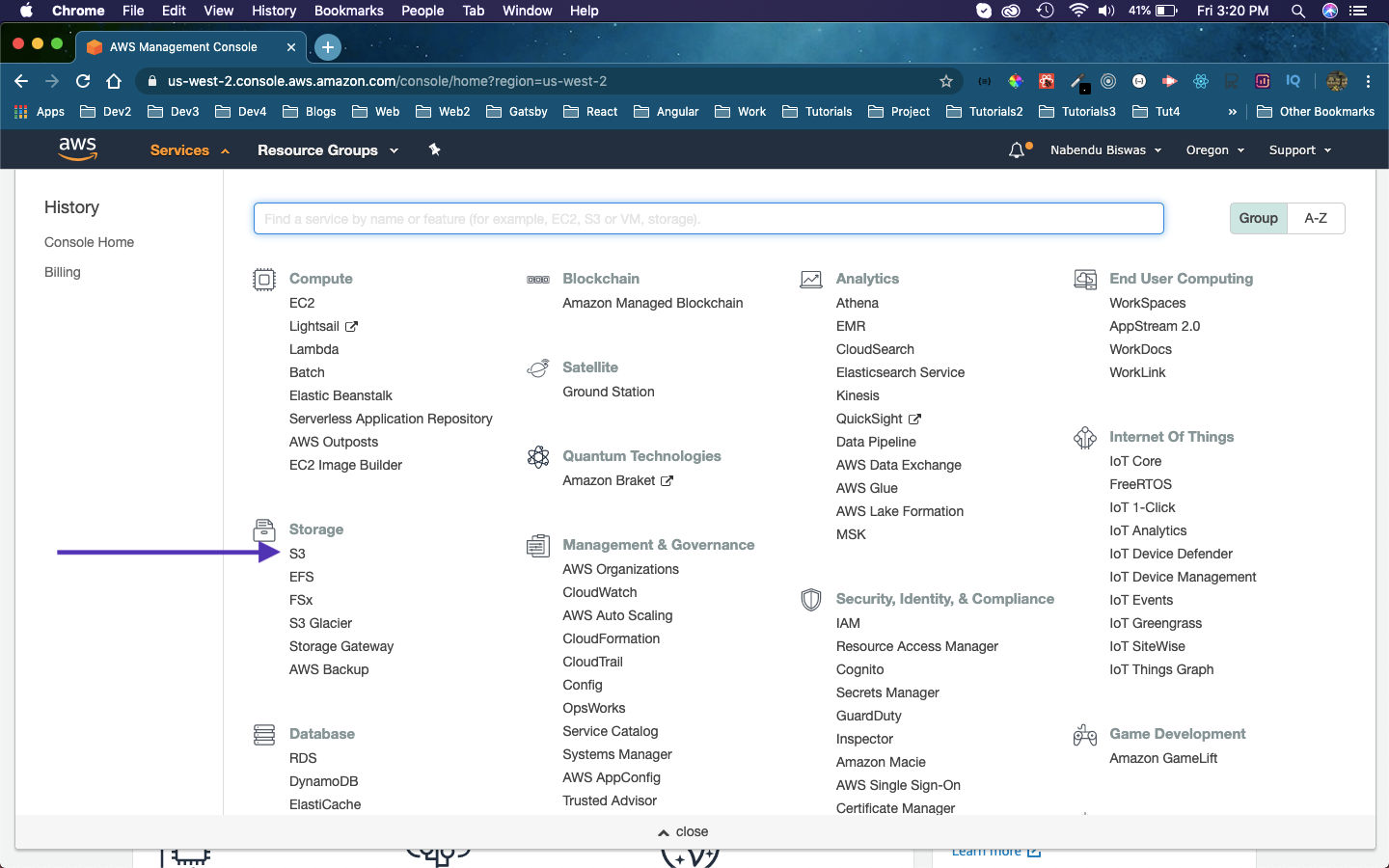Open Chrome three-dot menu

(1368, 81)
